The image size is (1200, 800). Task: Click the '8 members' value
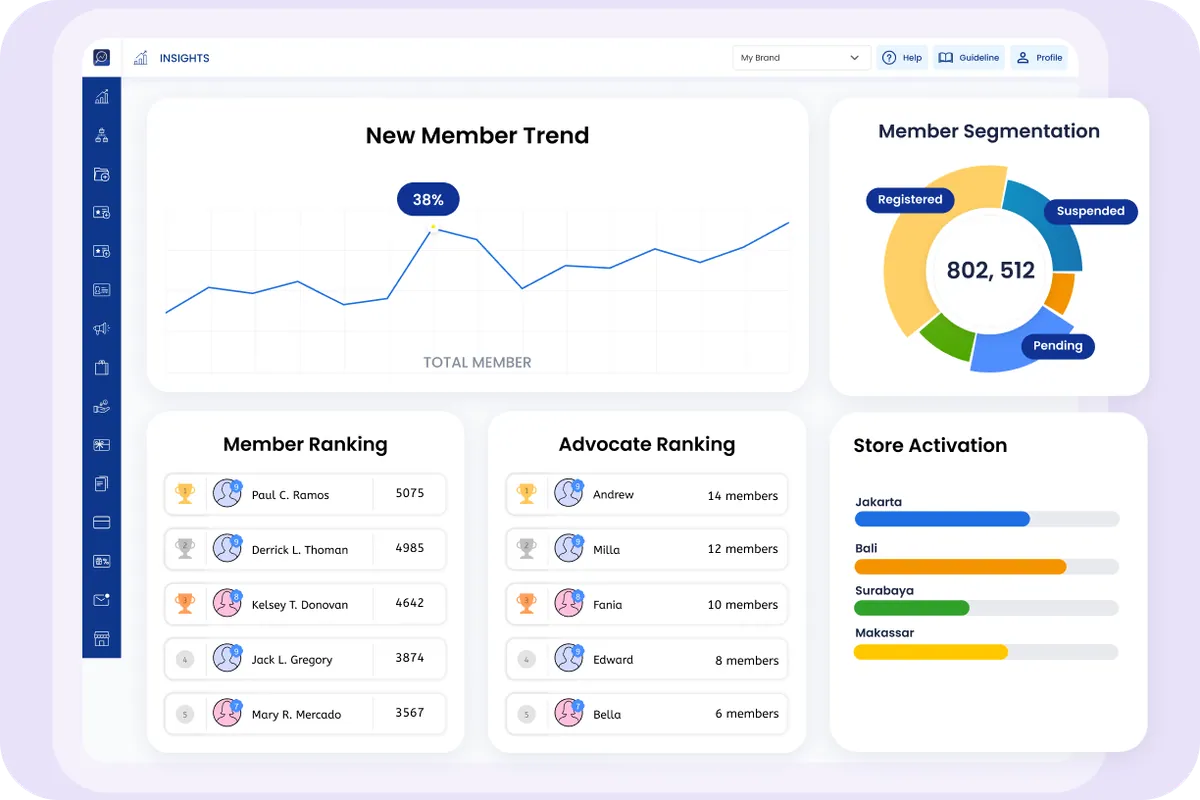click(x=747, y=661)
